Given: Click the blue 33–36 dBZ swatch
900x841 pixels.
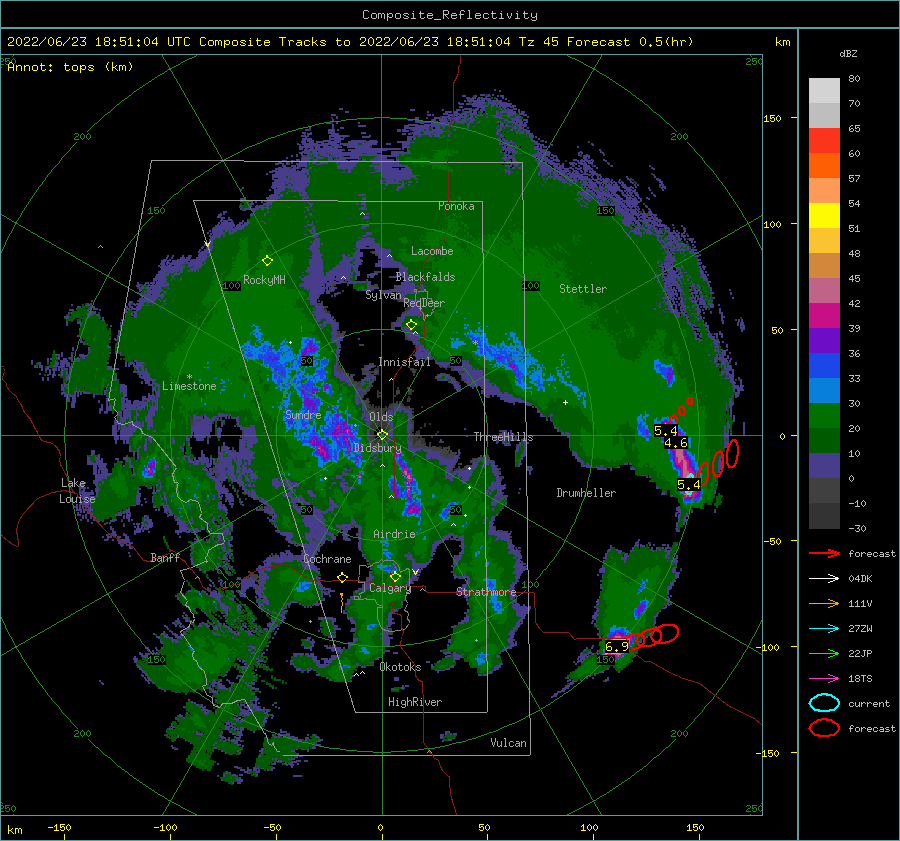Looking at the screenshot, I should [824, 365].
